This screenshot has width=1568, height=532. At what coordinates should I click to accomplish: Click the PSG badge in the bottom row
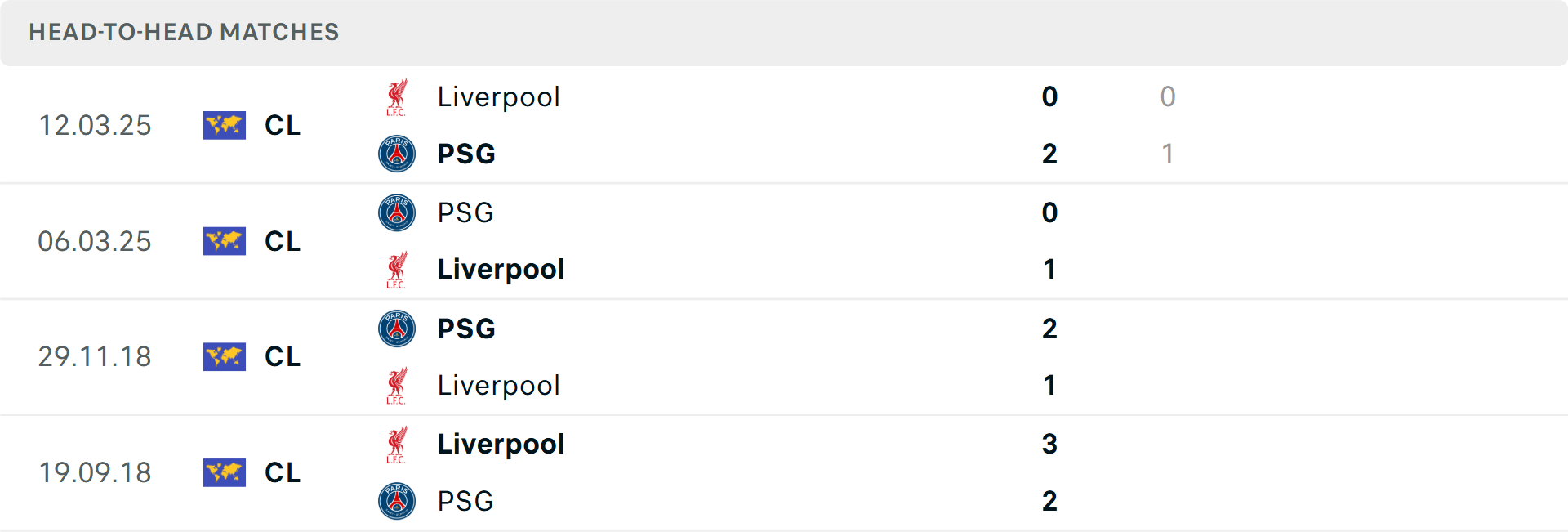pos(398,501)
